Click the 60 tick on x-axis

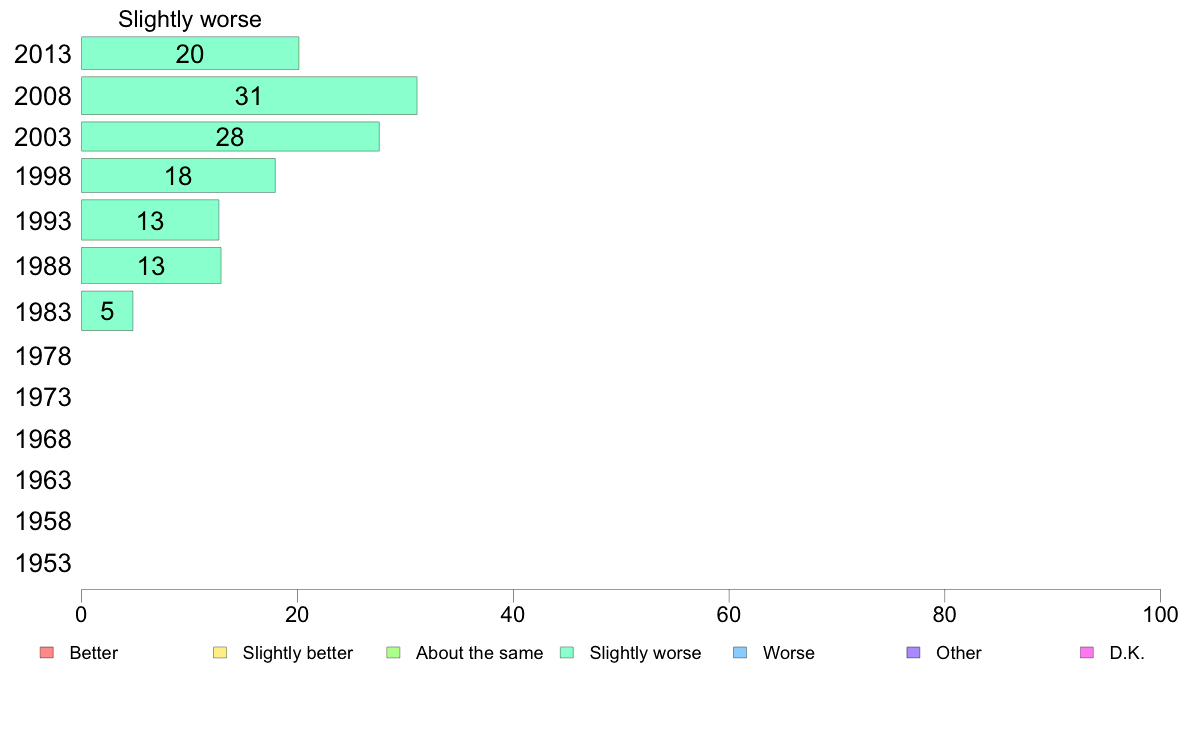pos(729,615)
